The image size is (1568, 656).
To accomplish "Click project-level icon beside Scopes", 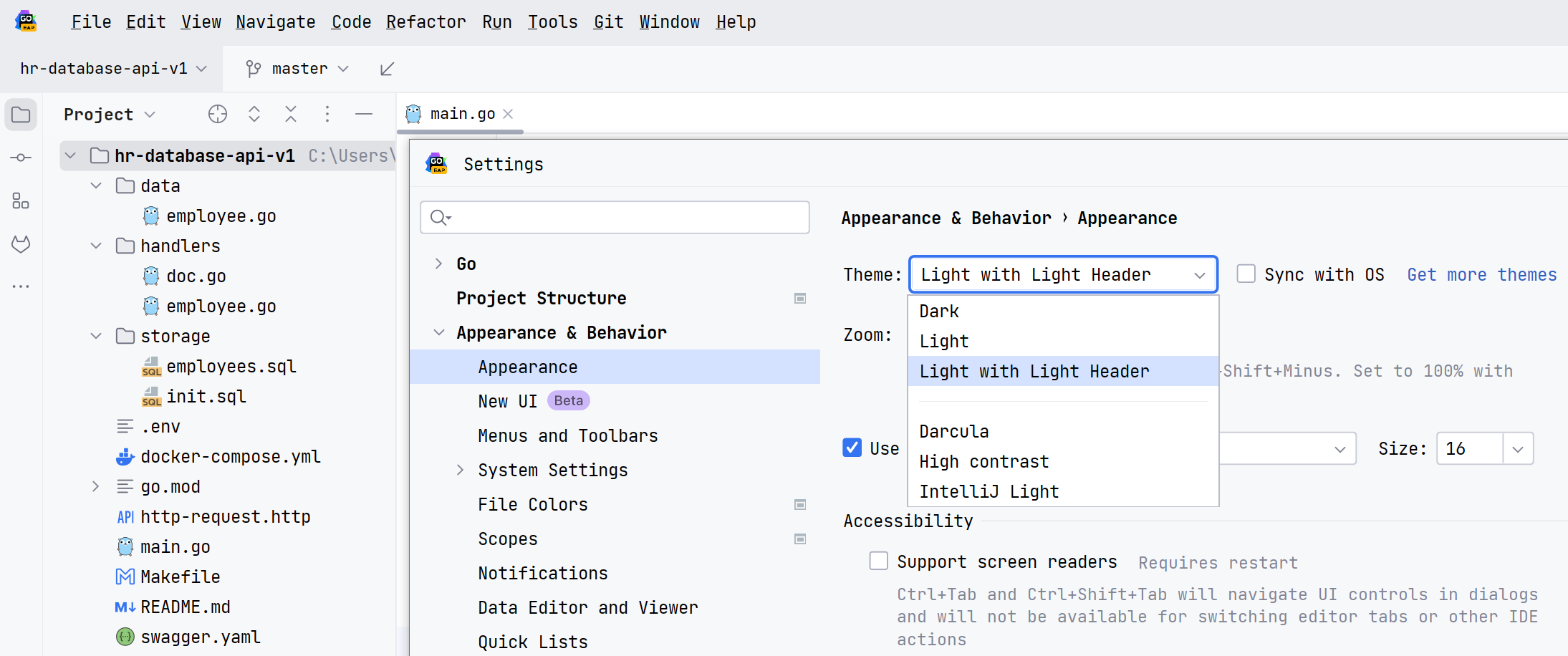I will tap(800, 539).
